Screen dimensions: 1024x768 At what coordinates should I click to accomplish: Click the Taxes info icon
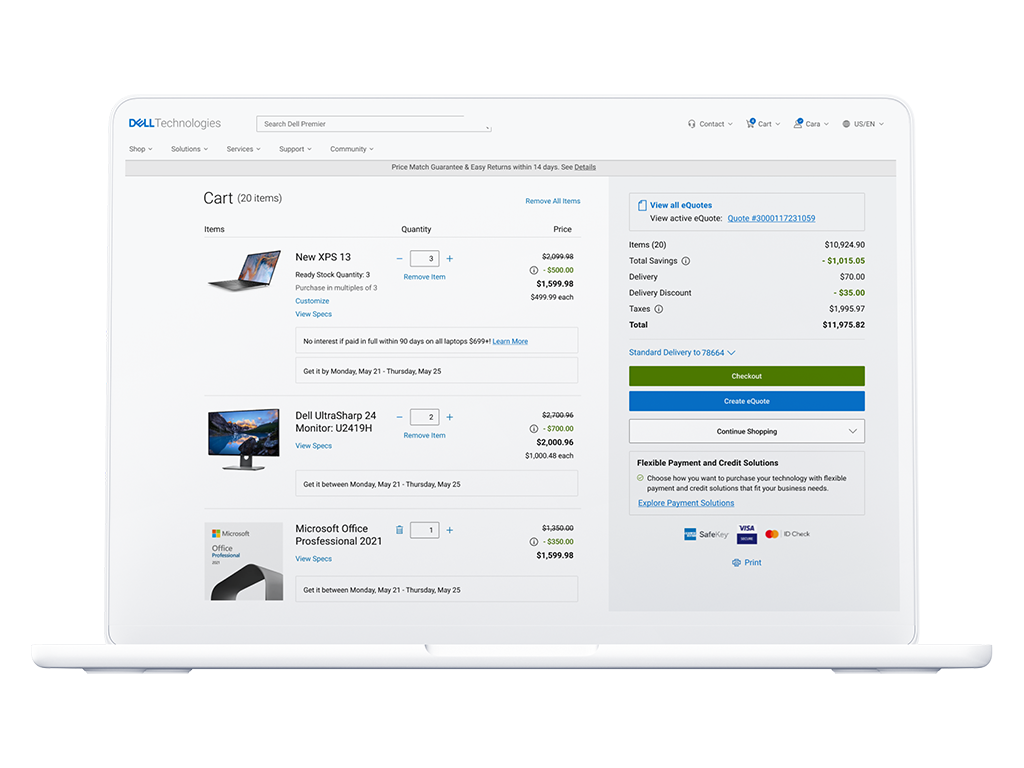tap(658, 309)
